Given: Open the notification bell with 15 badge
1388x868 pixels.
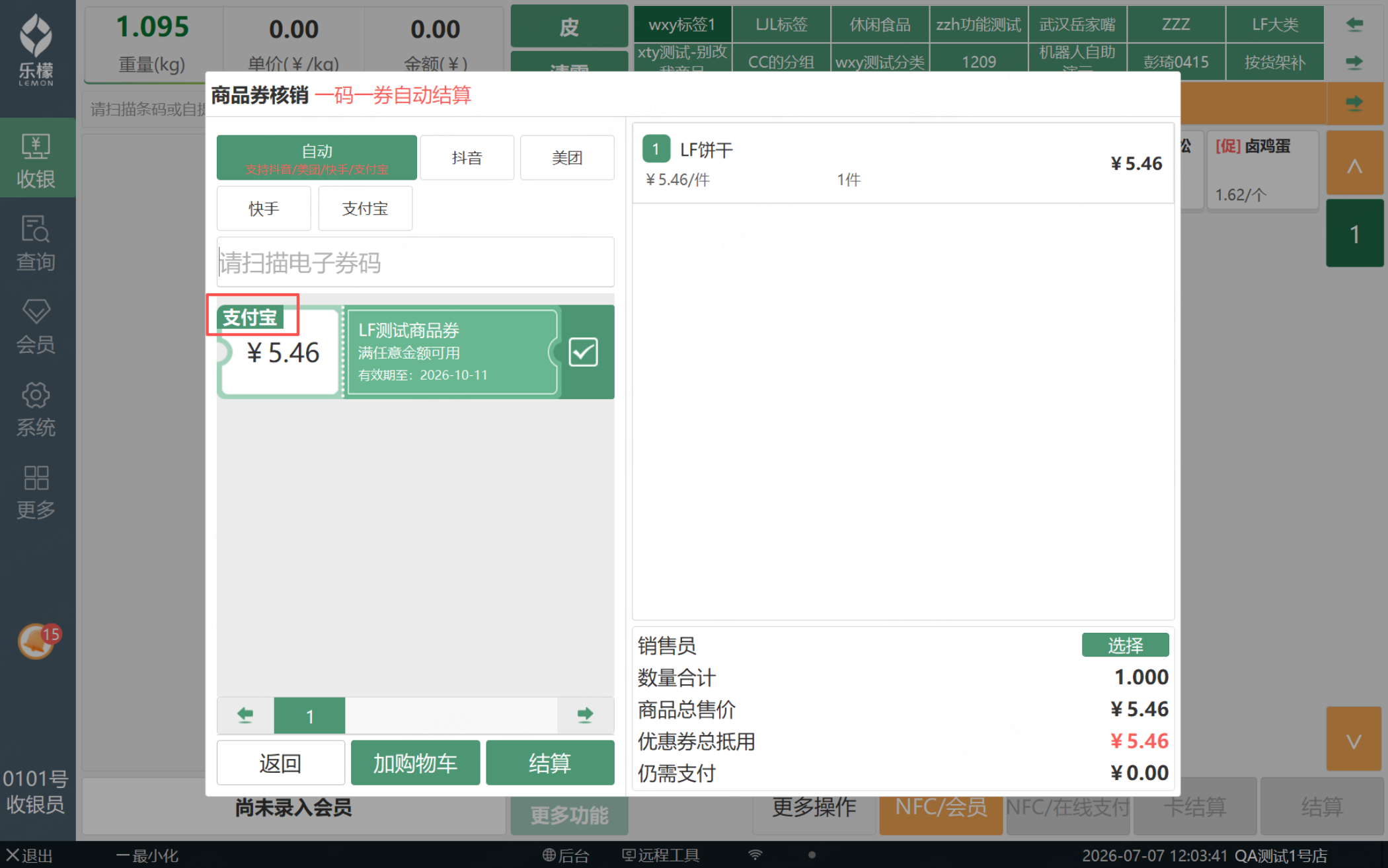Looking at the screenshot, I should pyautogui.click(x=38, y=641).
